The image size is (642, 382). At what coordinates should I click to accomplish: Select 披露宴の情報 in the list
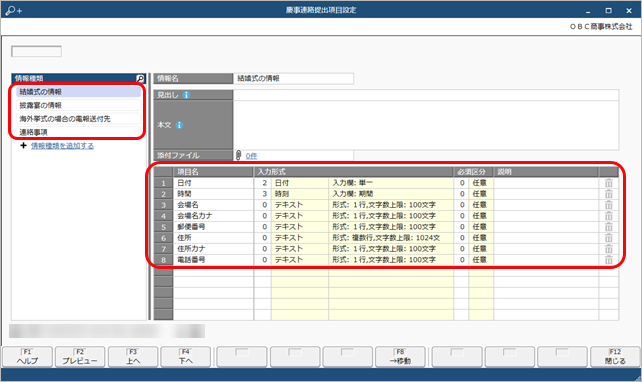tap(78, 105)
